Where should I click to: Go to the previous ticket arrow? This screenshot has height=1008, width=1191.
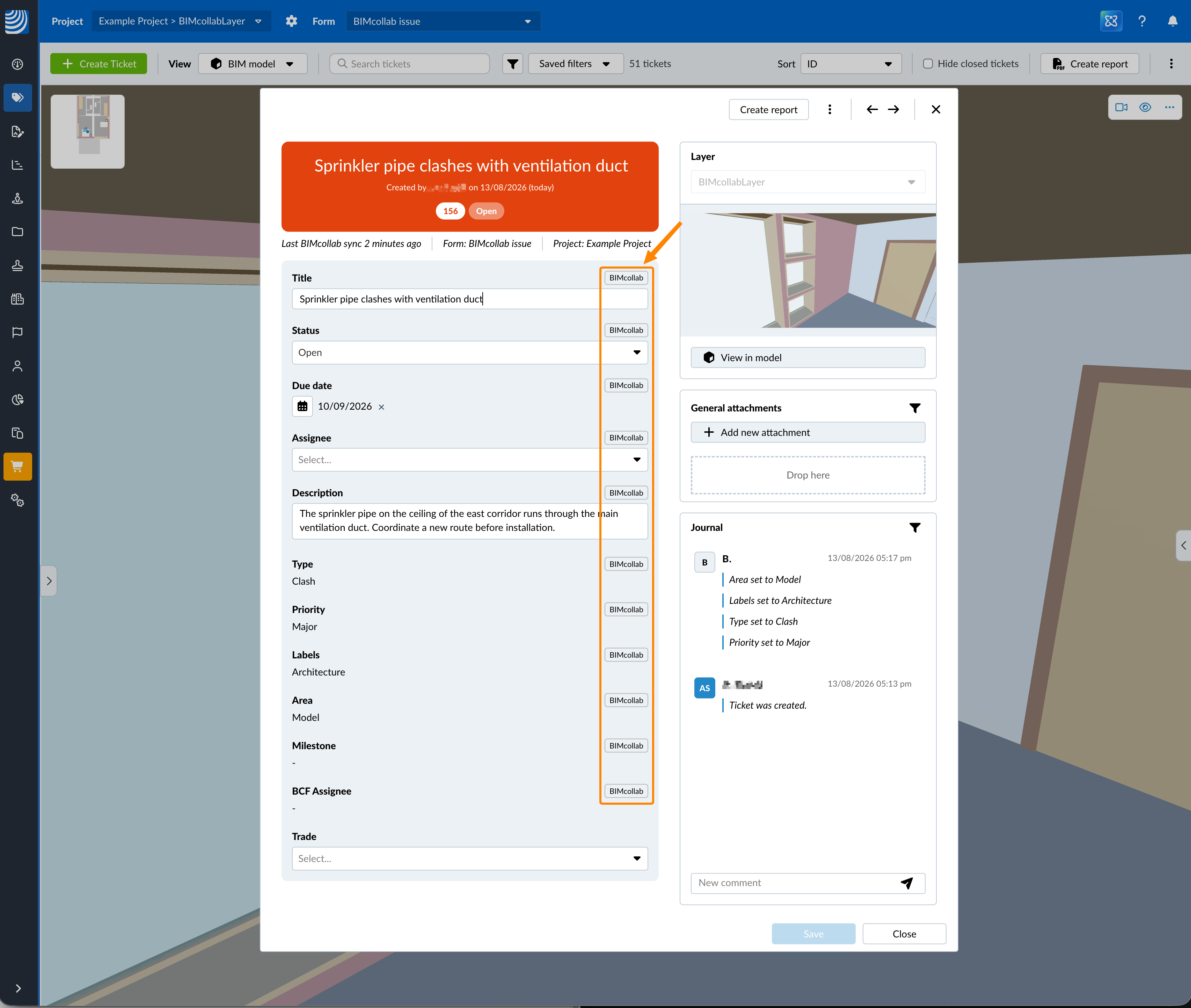click(872, 110)
